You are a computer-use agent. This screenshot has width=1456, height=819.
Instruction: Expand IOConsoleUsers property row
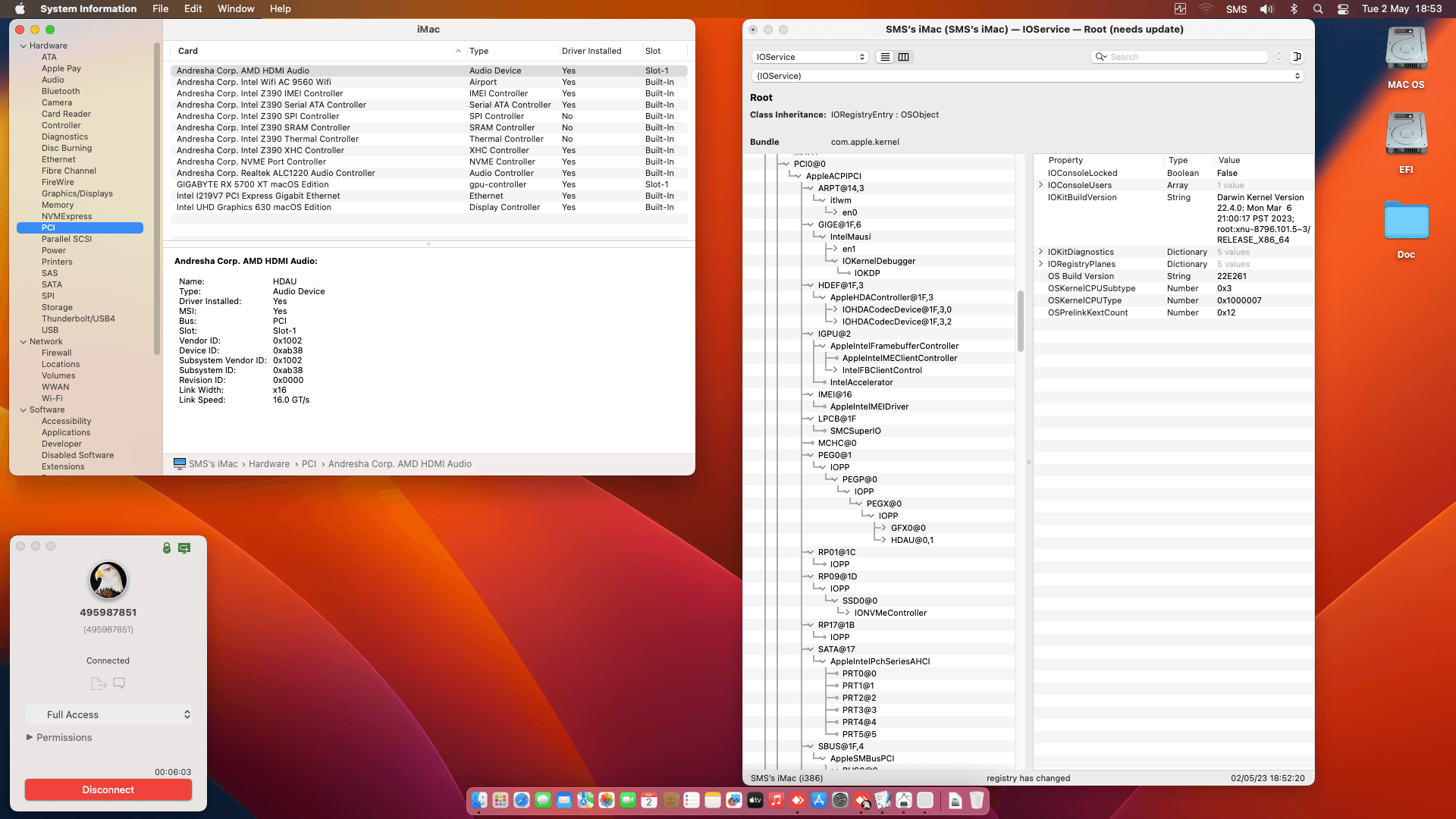[1040, 185]
